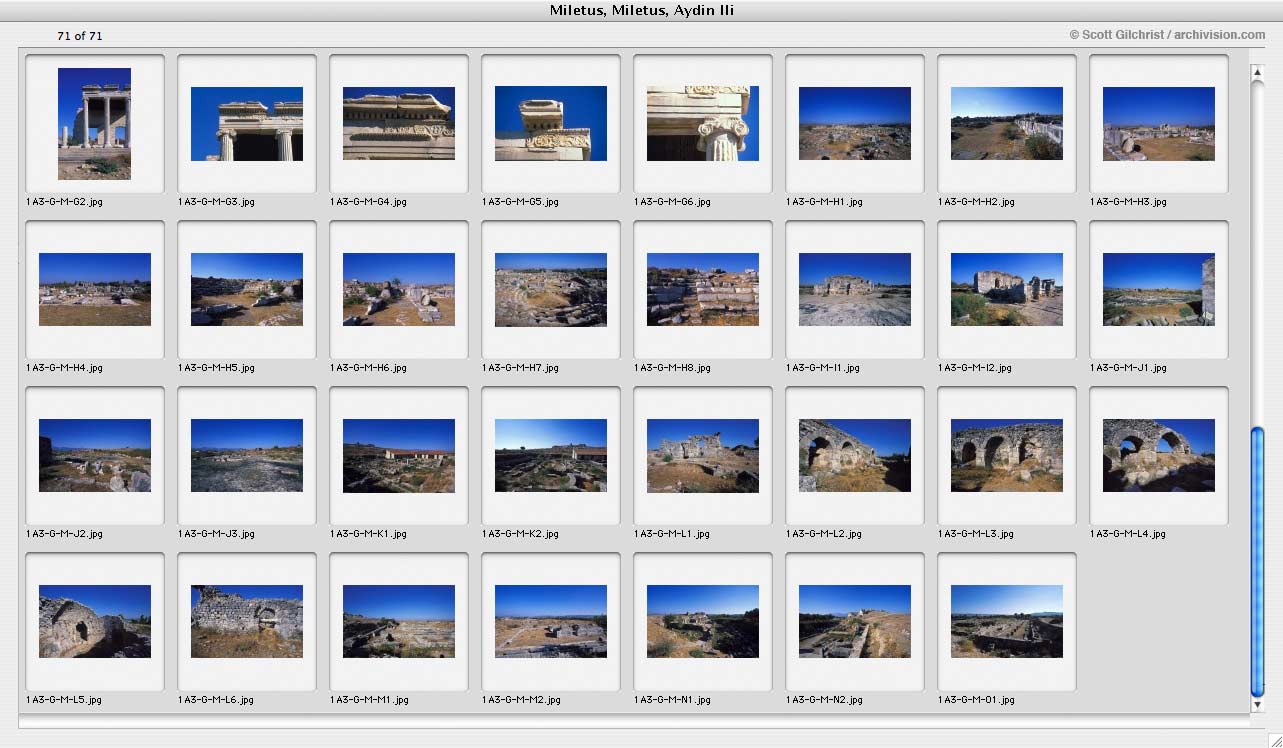Click the file name text '1A3-G-M-H4.jpg'

(64, 368)
